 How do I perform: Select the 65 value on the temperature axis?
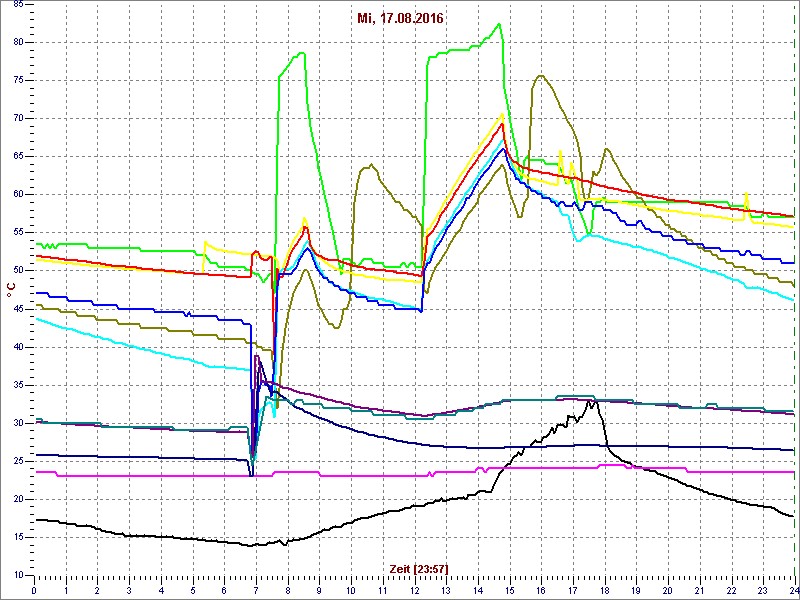pyautogui.click(x=17, y=157)
